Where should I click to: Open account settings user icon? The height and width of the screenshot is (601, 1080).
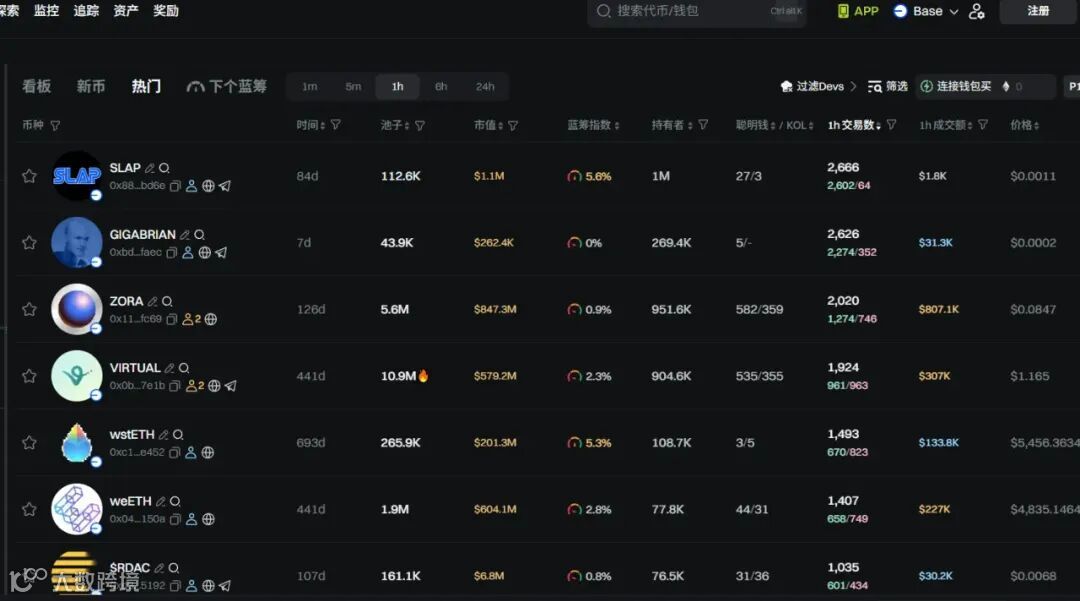coord(977,11)
